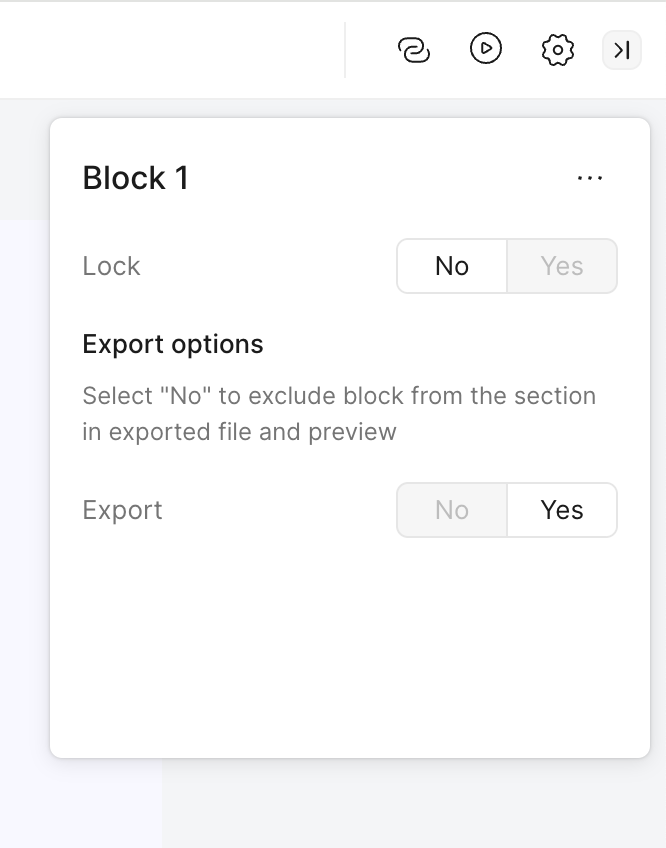The height and width of the screenshot is (848, 666).
Task: Open preview with the play circle icon
Action: (x=486, y=49)
